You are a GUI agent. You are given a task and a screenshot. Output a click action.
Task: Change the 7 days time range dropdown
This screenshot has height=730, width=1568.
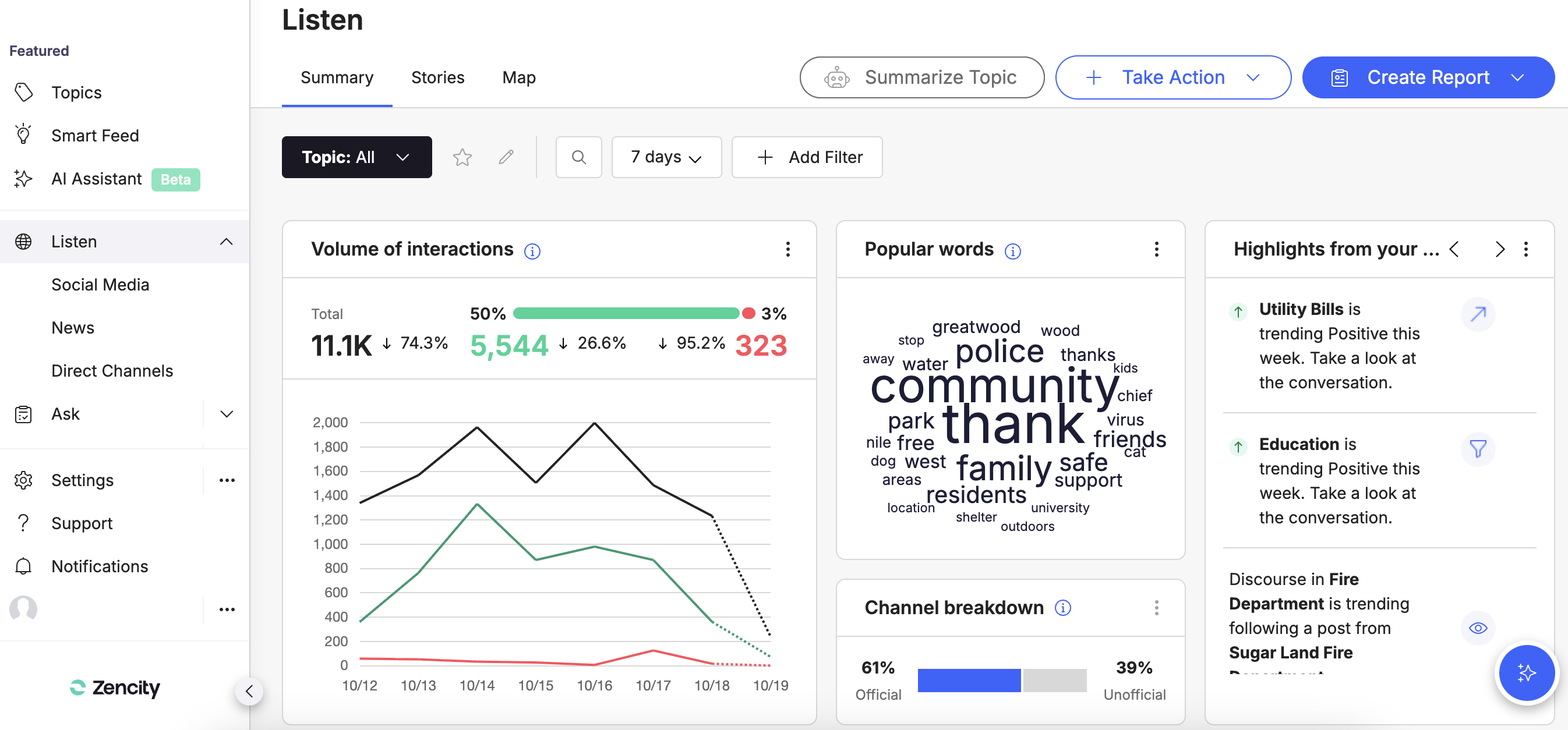click(x=666, y=158)
